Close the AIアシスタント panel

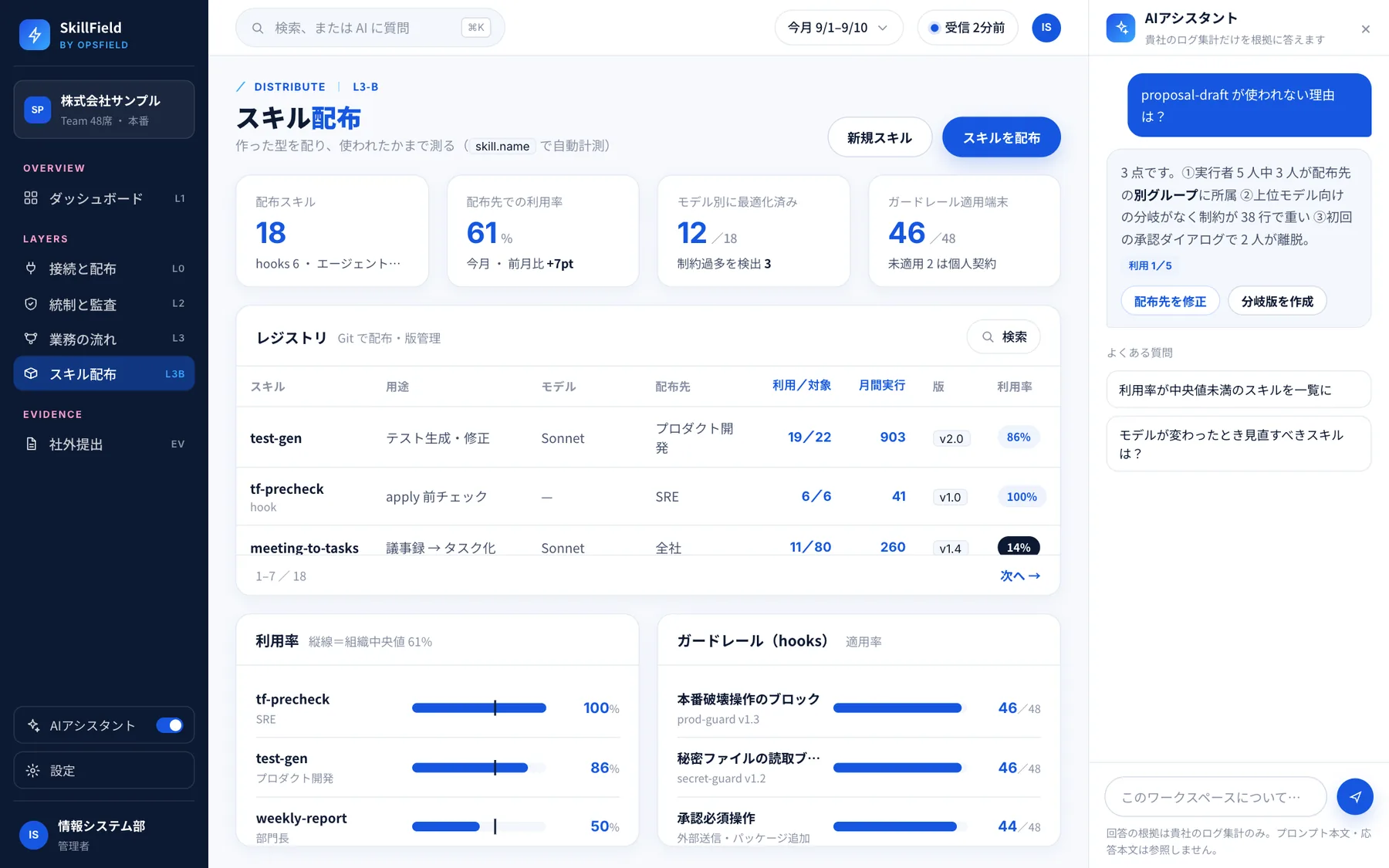(1366, 29)
